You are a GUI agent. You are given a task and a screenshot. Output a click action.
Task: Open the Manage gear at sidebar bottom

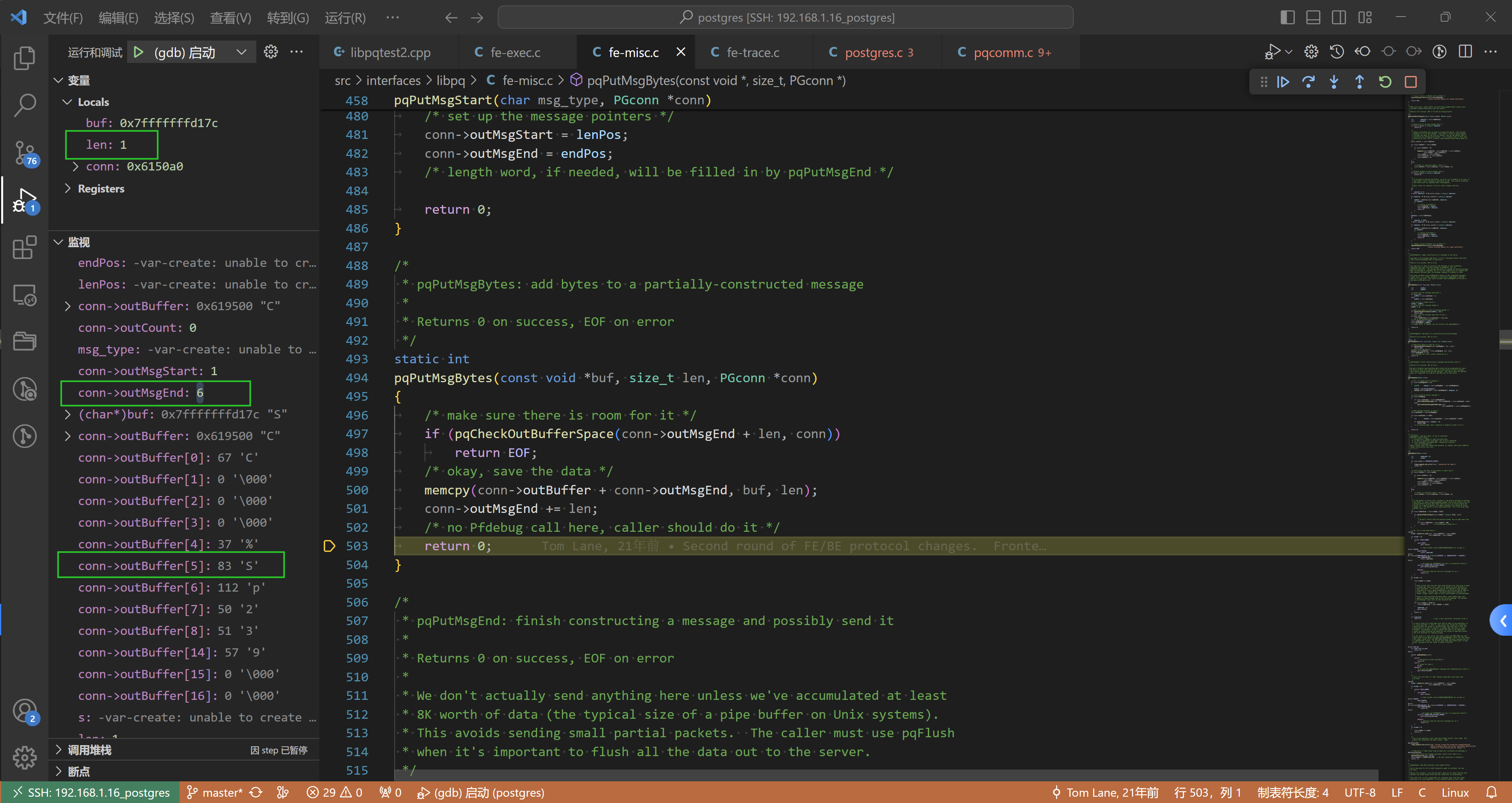24,757
